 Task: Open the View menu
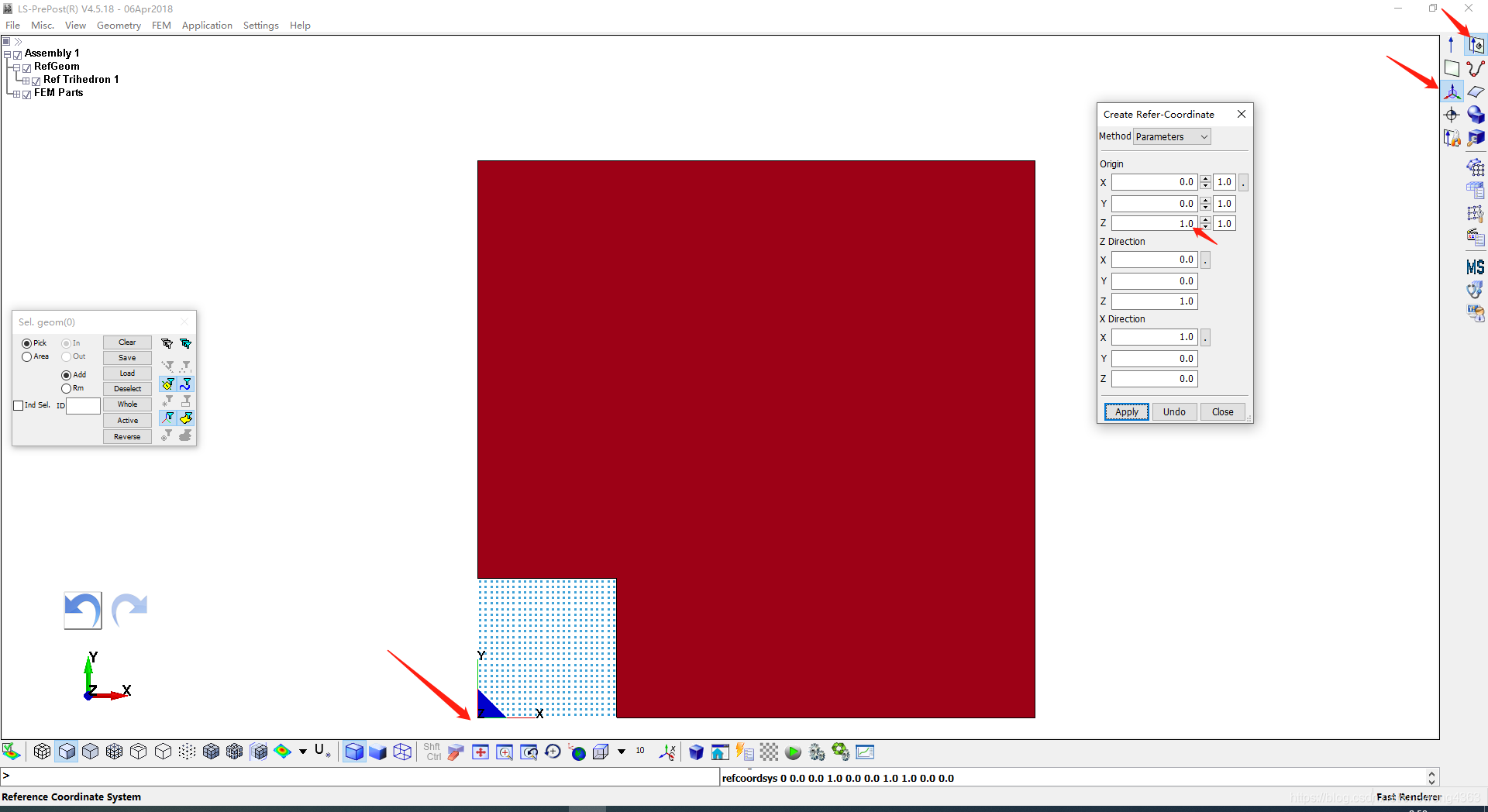tap(75, 26)
